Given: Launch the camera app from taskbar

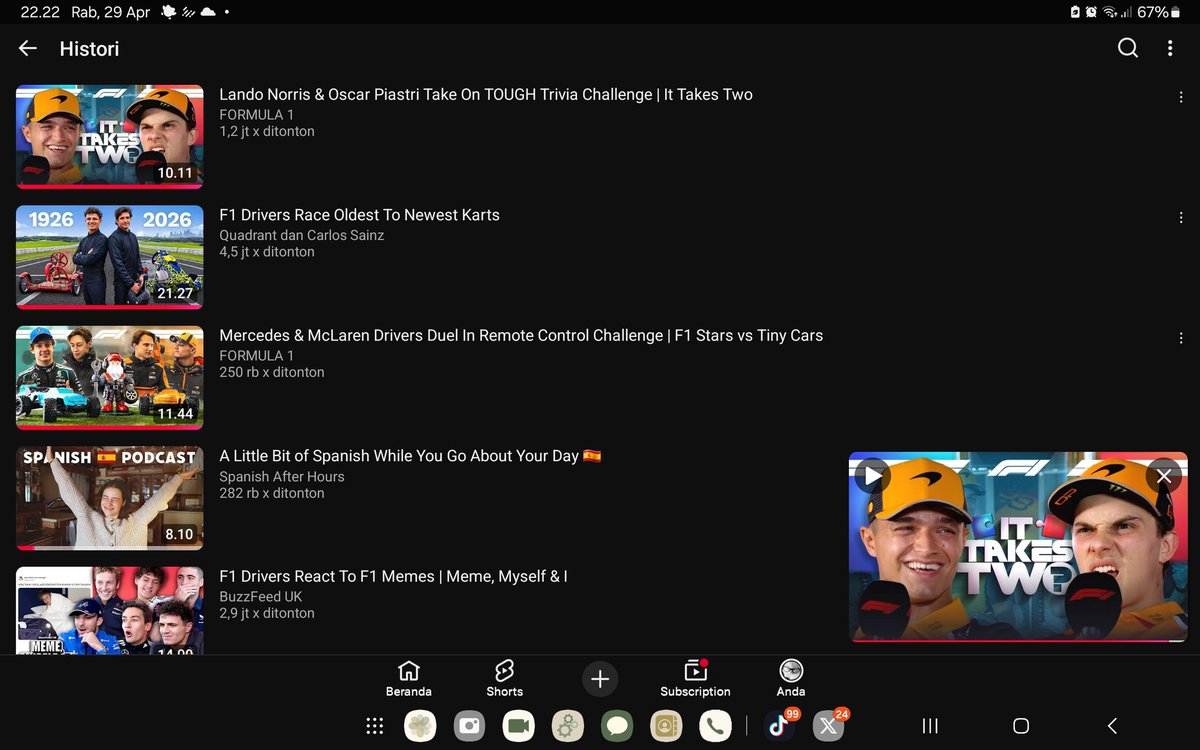Looking at the screenshot, I should coord(469,726).
